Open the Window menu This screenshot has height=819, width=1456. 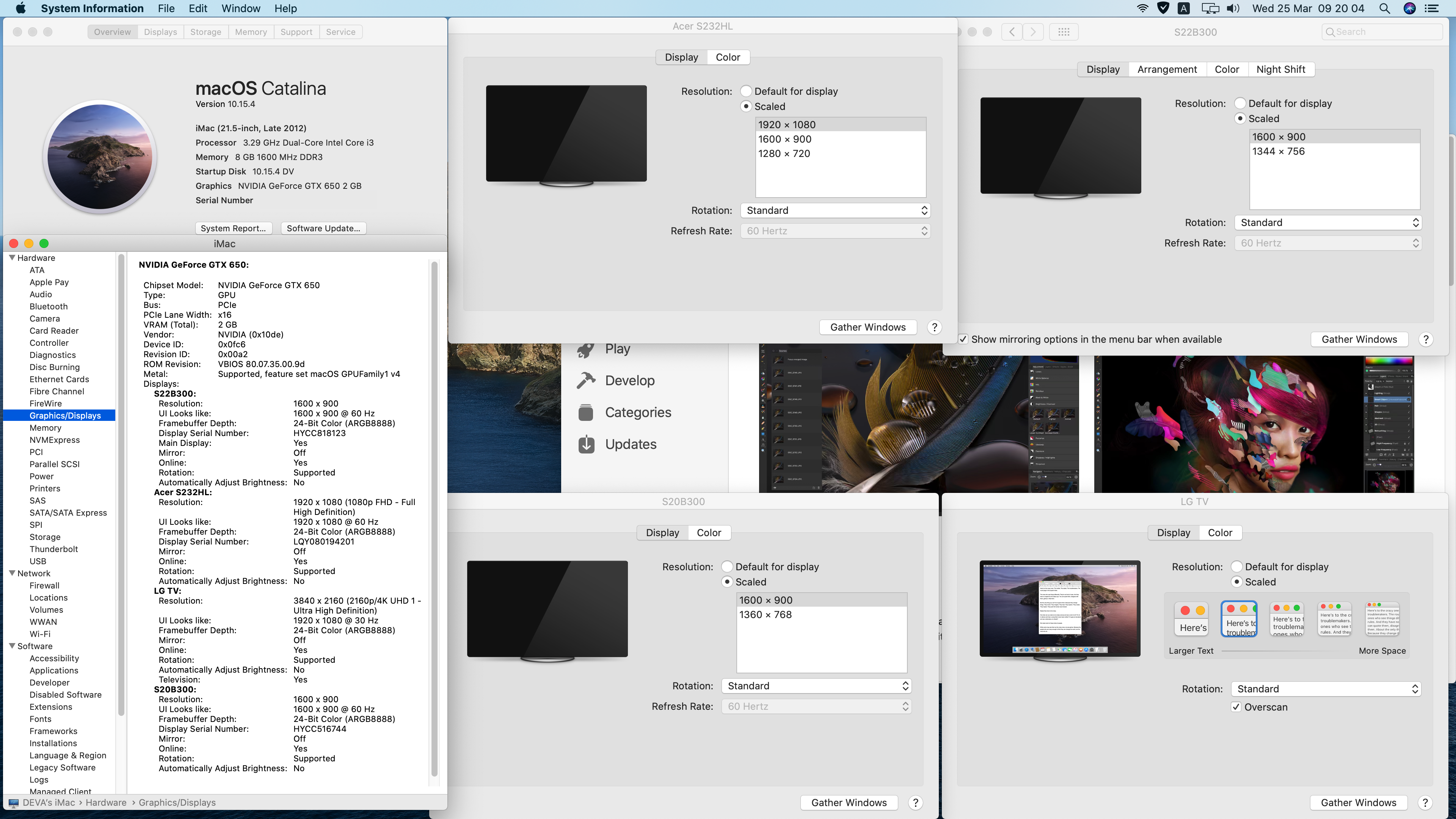coord(241,8)
